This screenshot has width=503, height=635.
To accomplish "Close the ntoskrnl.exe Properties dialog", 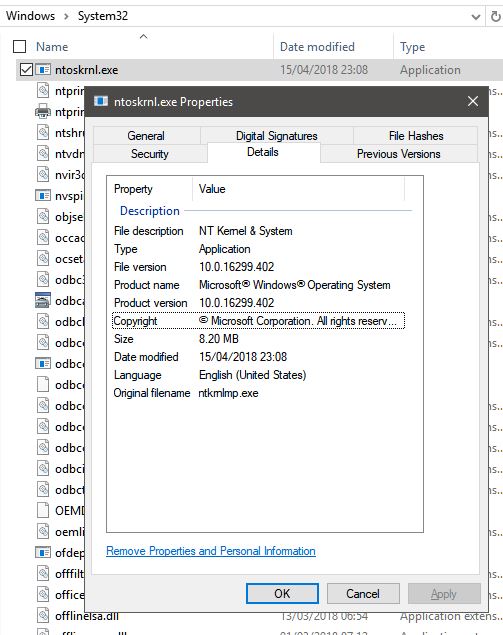I will pos(473,101).
